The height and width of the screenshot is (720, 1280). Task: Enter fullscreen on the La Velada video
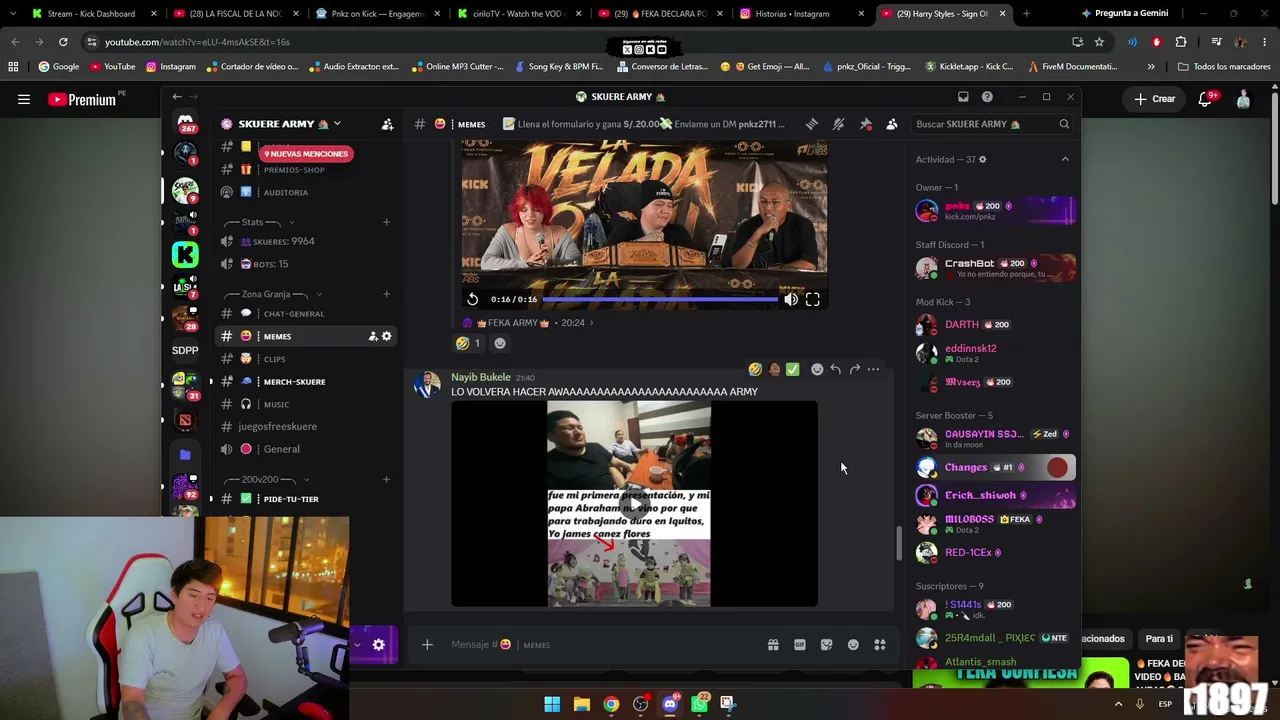pyautogui.click(x=813, y=299)
